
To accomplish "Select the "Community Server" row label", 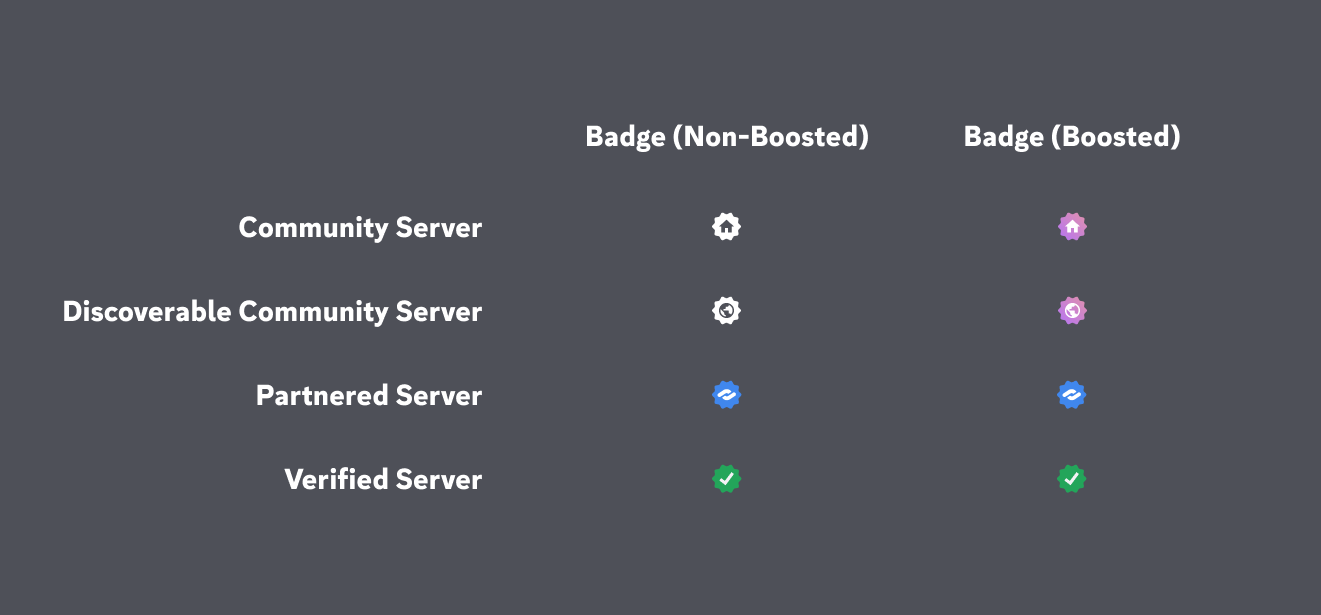I will [x=360, y=228].
